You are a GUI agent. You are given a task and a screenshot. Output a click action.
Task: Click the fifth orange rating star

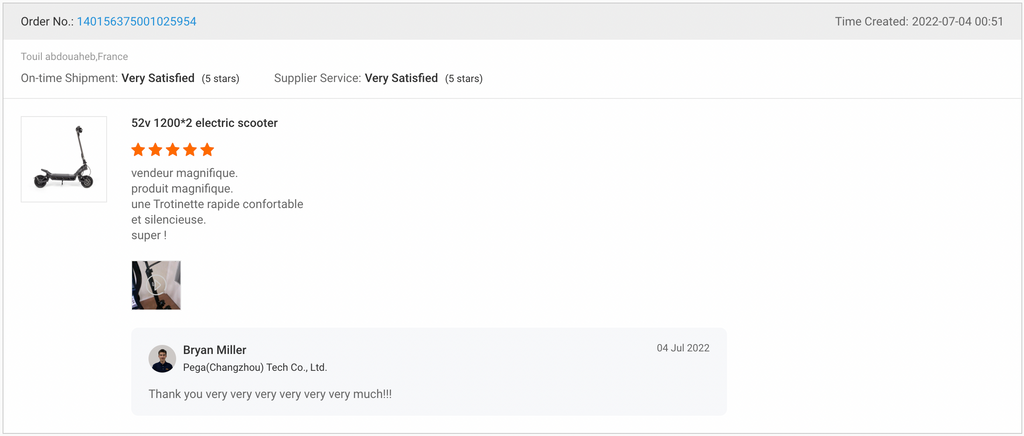(207, 150)
